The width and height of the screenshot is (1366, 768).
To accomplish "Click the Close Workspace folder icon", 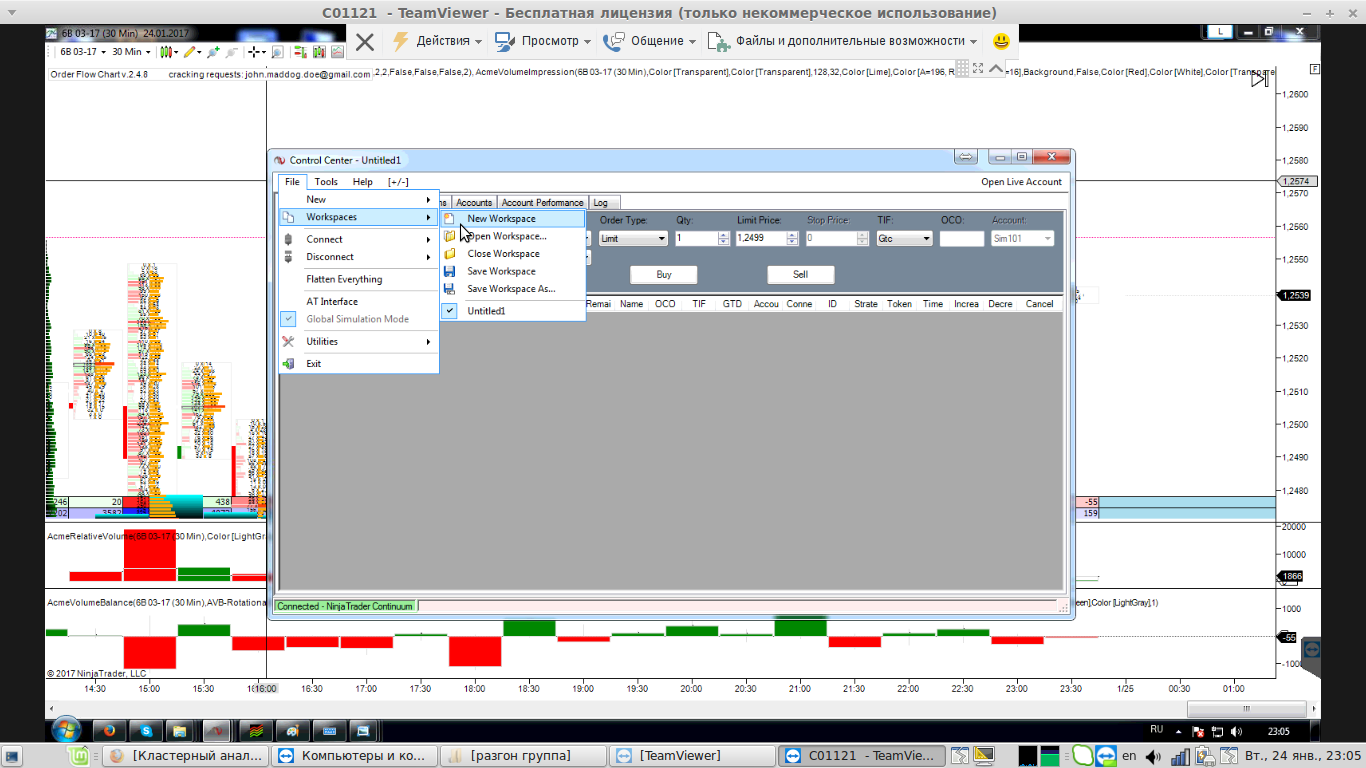I will tap(449, 254).
